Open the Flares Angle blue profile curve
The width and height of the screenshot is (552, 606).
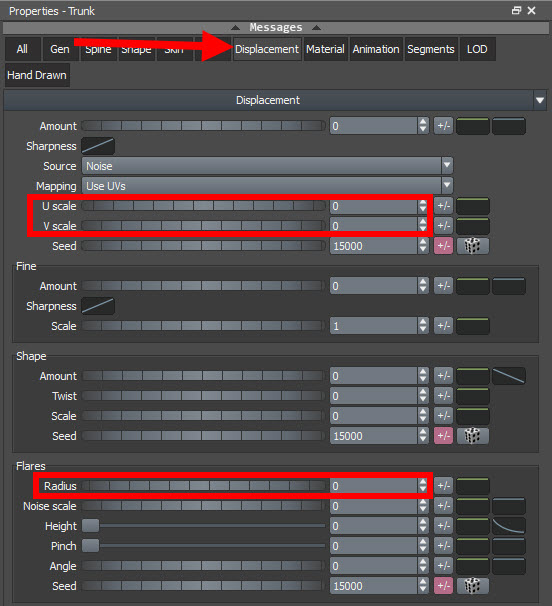(509, 566)
